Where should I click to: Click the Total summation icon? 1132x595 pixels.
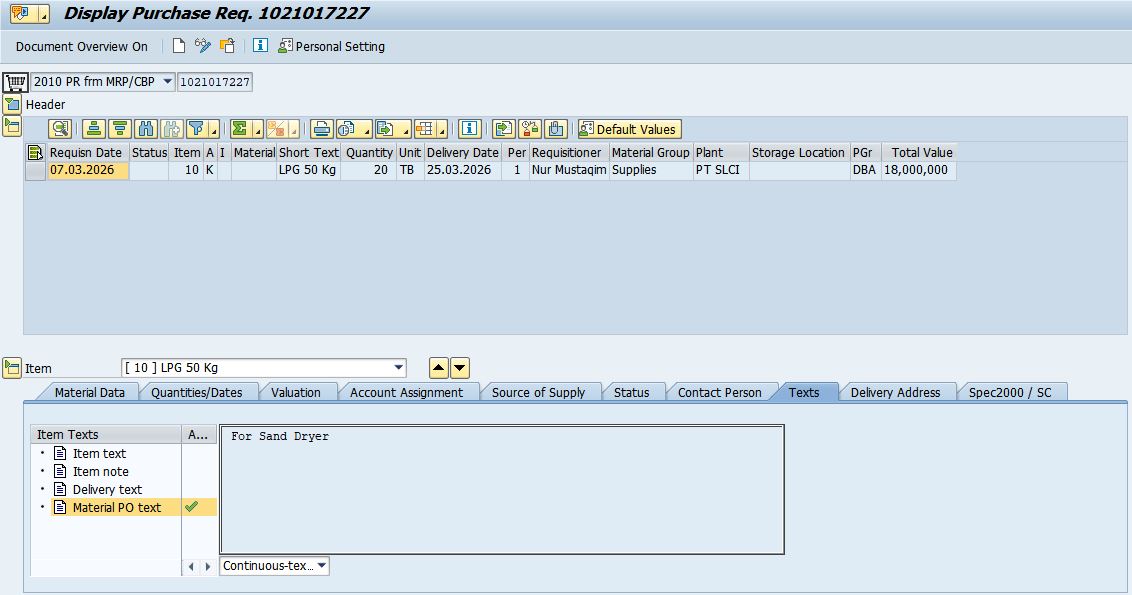point(240,129)
